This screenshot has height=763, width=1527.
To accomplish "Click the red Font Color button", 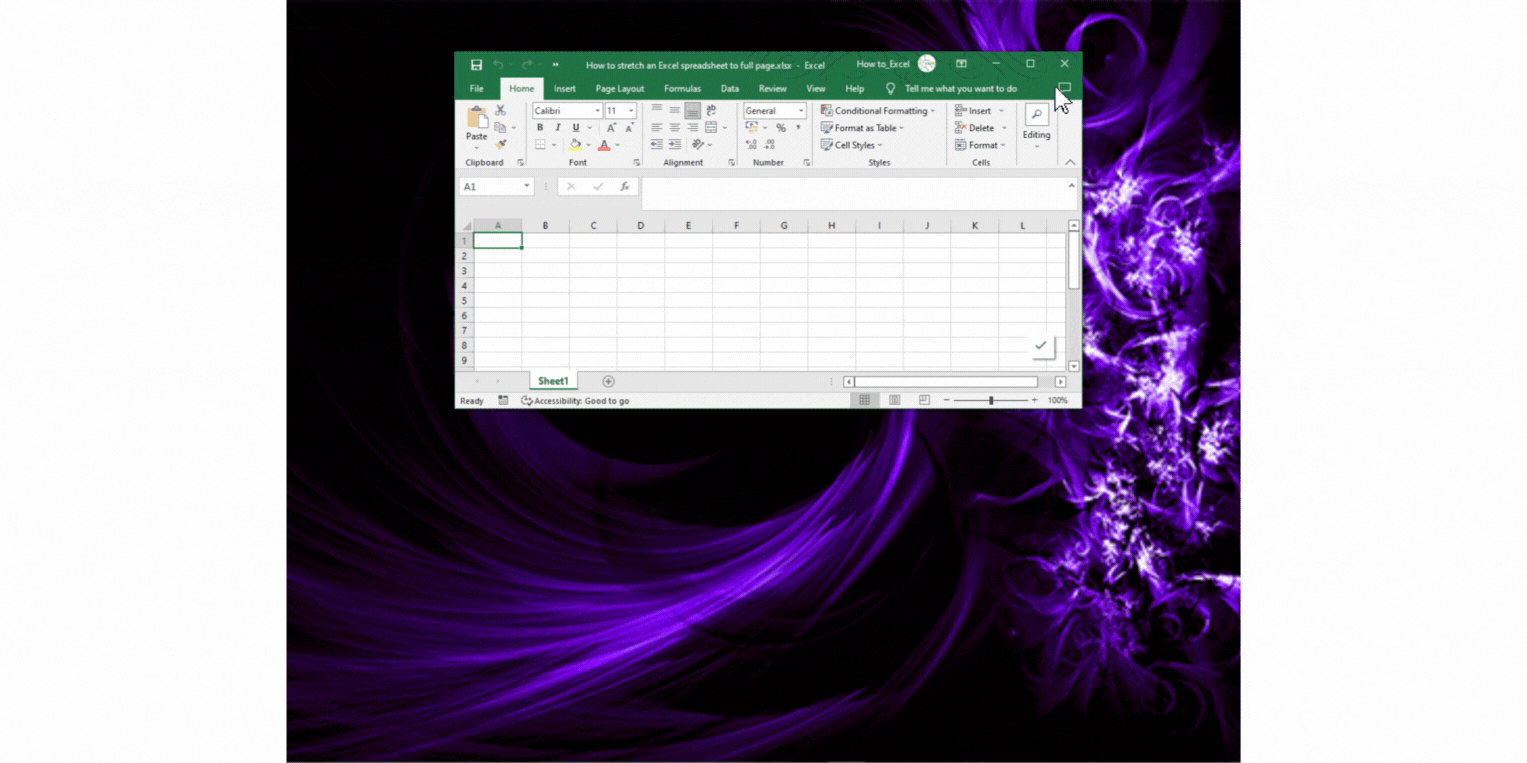I will [604, 145].
